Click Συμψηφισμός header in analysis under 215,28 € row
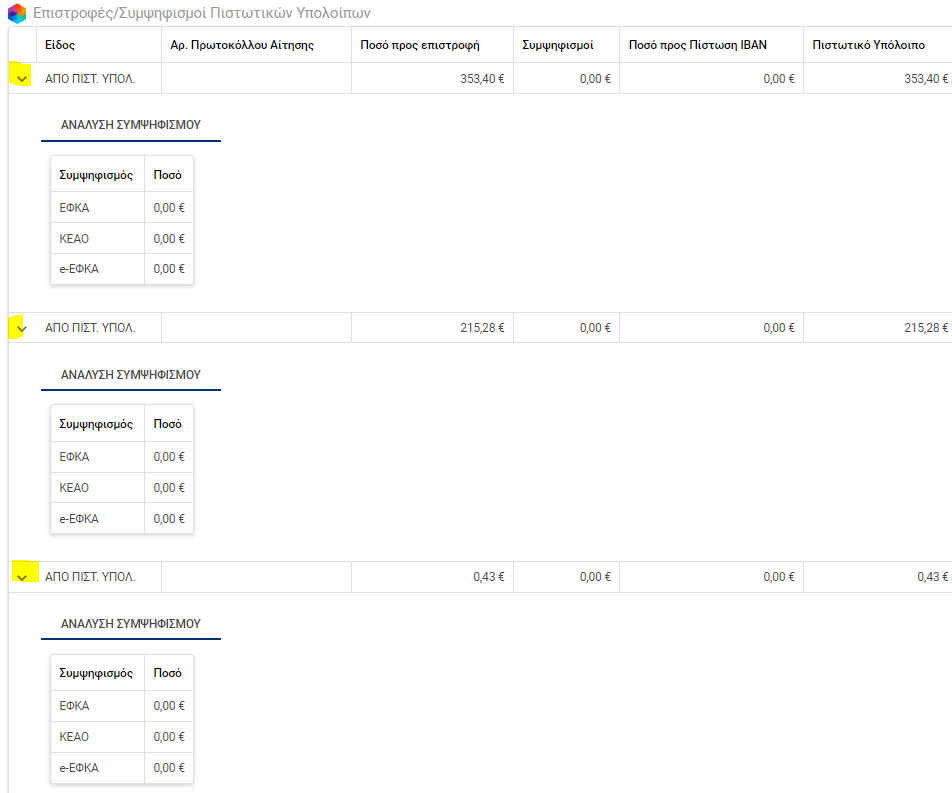Screen dimensions: 952x793 pos(96,424)
